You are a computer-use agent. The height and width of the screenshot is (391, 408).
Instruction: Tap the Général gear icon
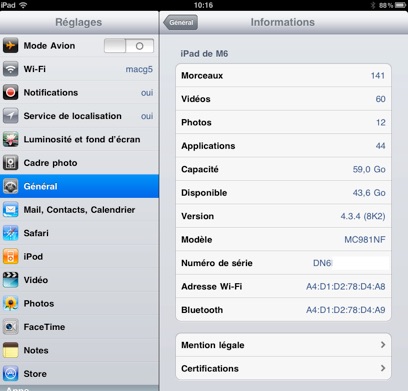point(10,186)
